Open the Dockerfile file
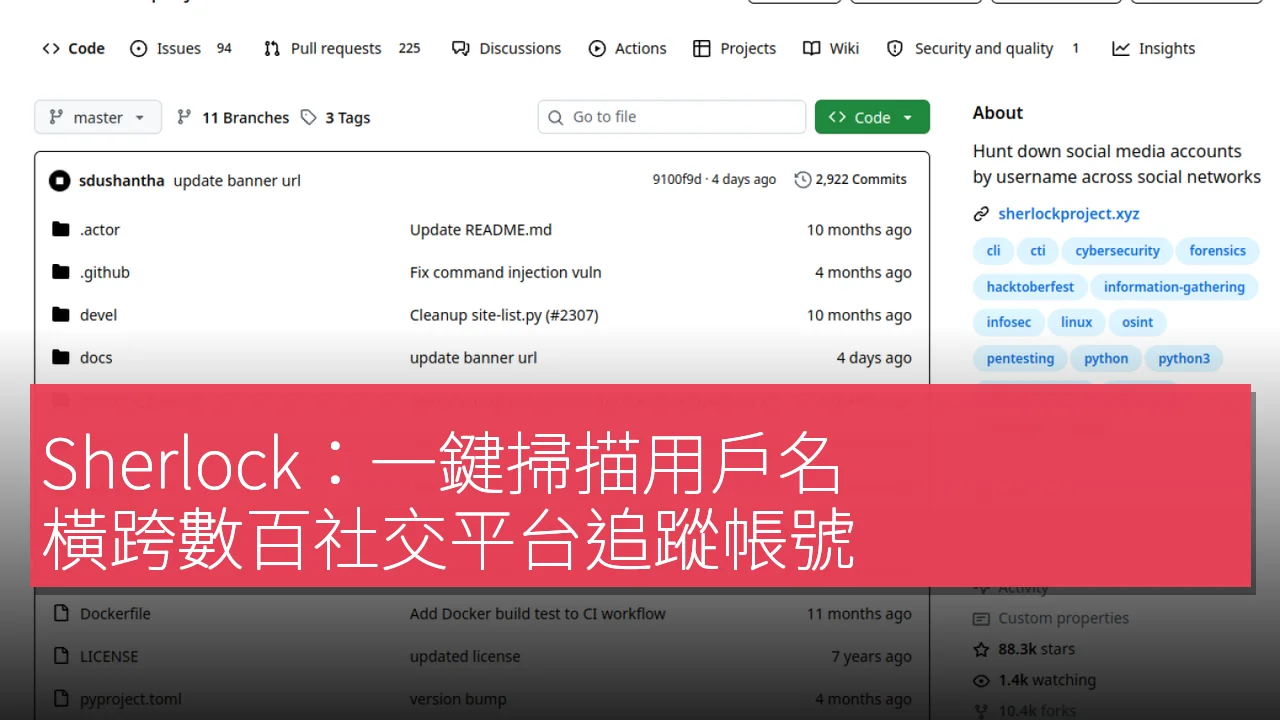 [x=115, y=614]
